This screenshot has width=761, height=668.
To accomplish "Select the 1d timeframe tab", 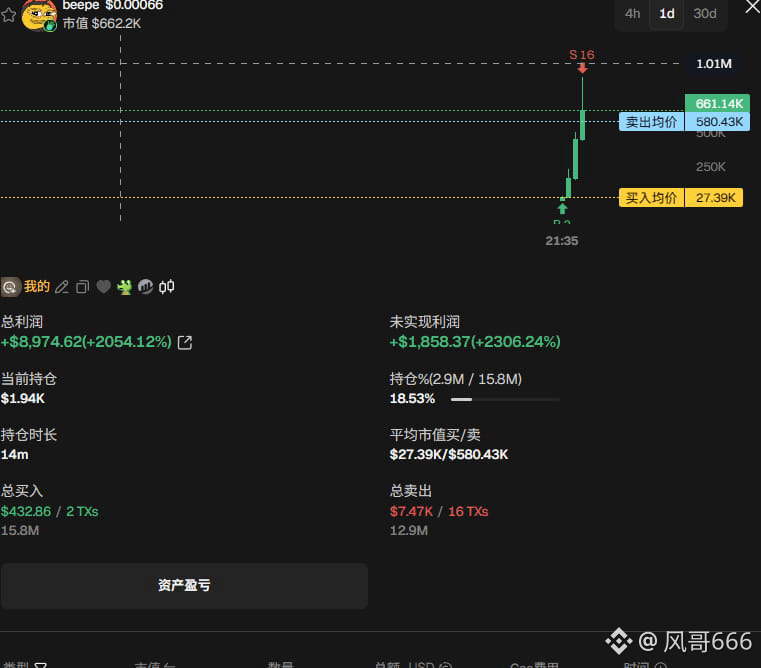I will (666, 14).
